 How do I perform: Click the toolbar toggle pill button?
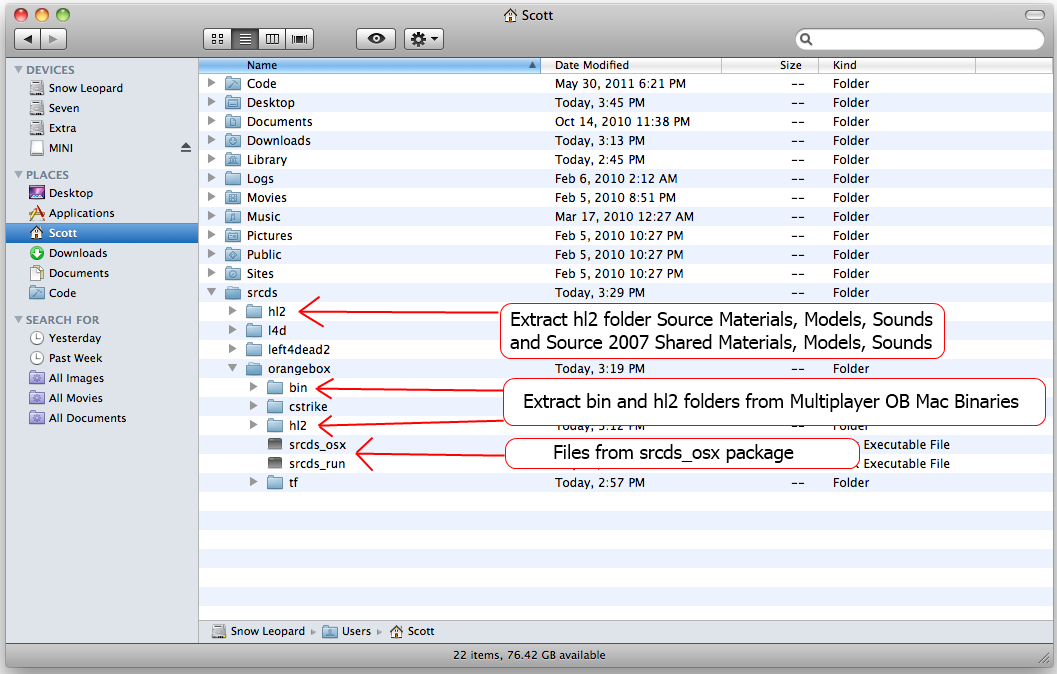(1034, 15)
